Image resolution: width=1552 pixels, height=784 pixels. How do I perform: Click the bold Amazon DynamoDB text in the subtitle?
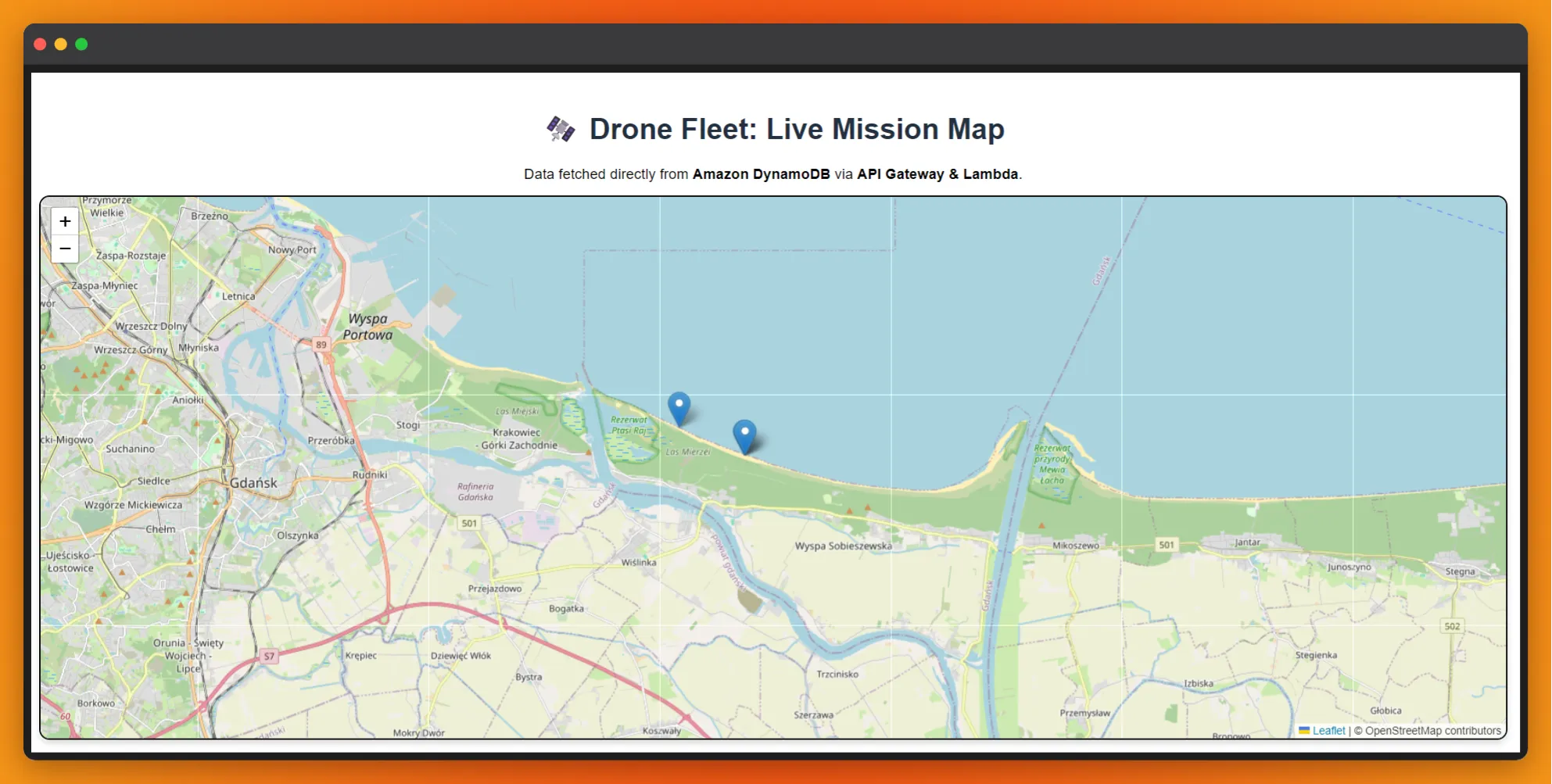coord(761,174)
